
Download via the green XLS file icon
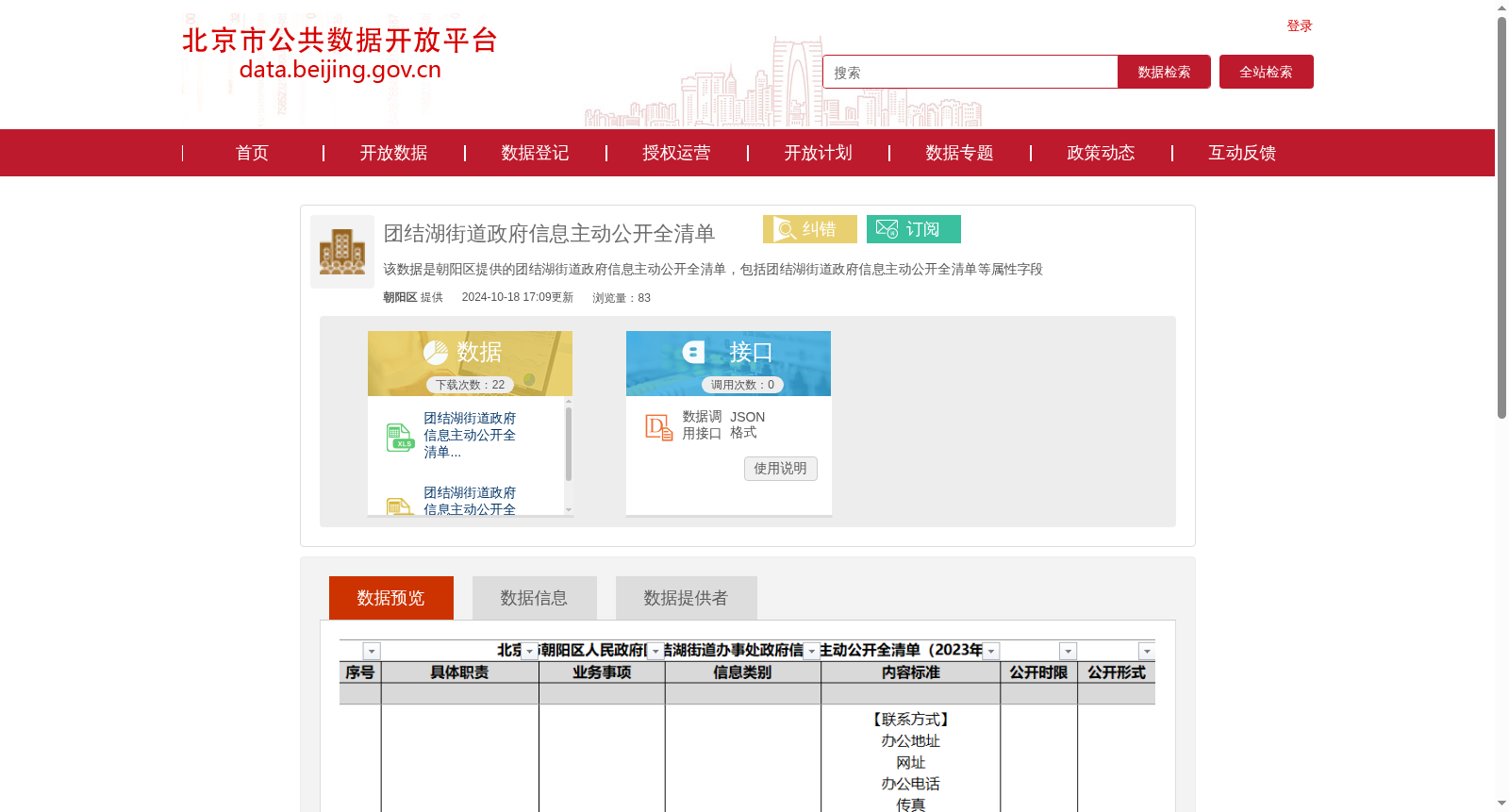point(400,437)
